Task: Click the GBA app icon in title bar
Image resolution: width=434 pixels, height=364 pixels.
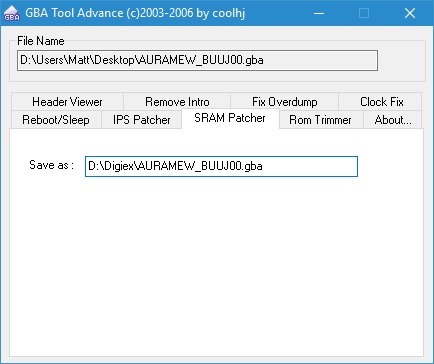Action: tap(12, 13)
